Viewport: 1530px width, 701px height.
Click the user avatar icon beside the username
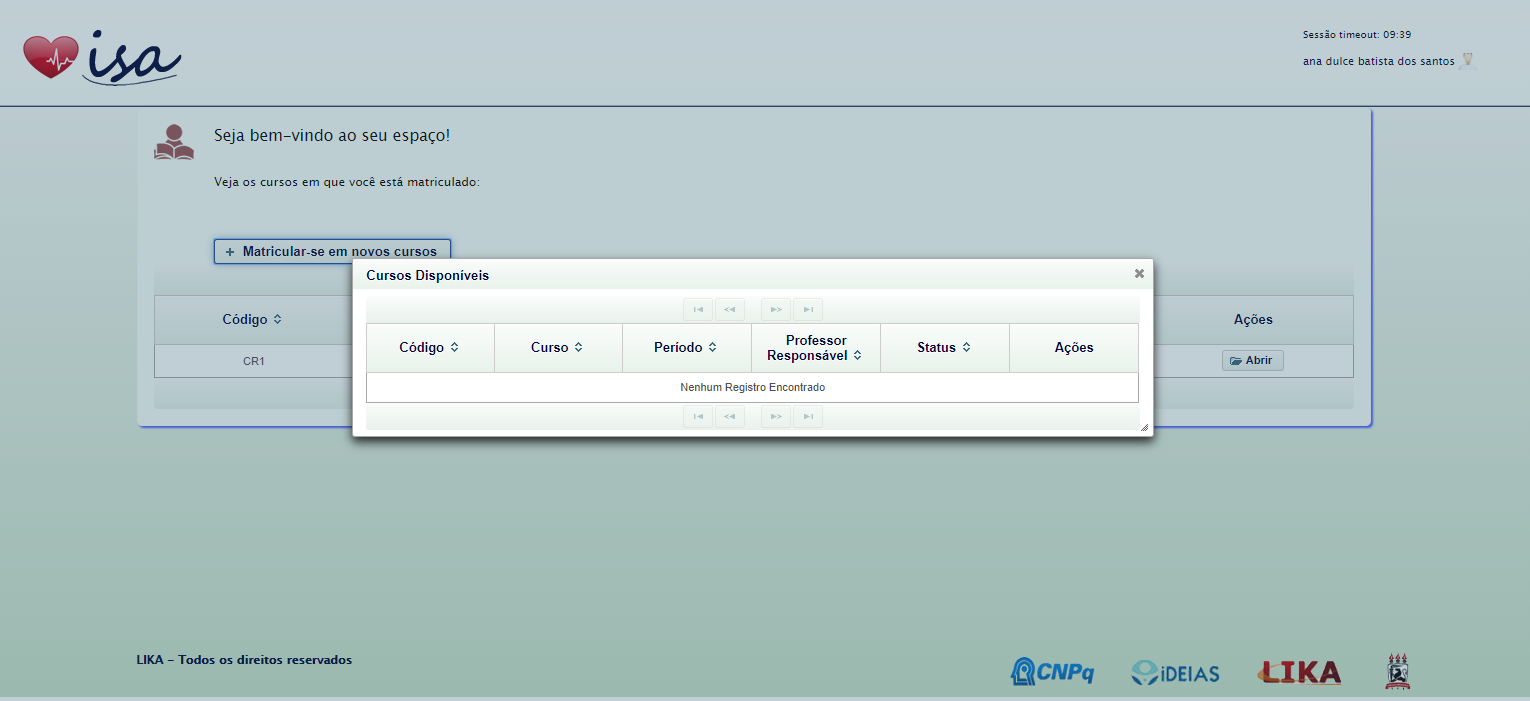[x=1467, y=61]
